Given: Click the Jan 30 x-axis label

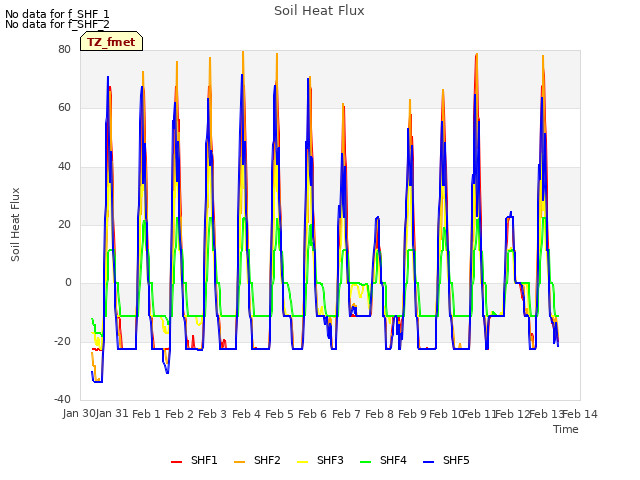Looking at the screenshot, I should (79, 413).
